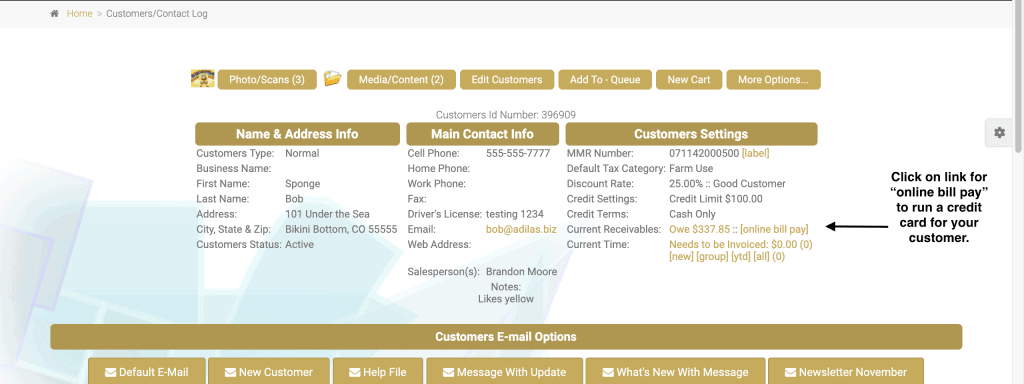Click the page vertical scrollbar
The image size is (1024, 384).
point(1019,76)
